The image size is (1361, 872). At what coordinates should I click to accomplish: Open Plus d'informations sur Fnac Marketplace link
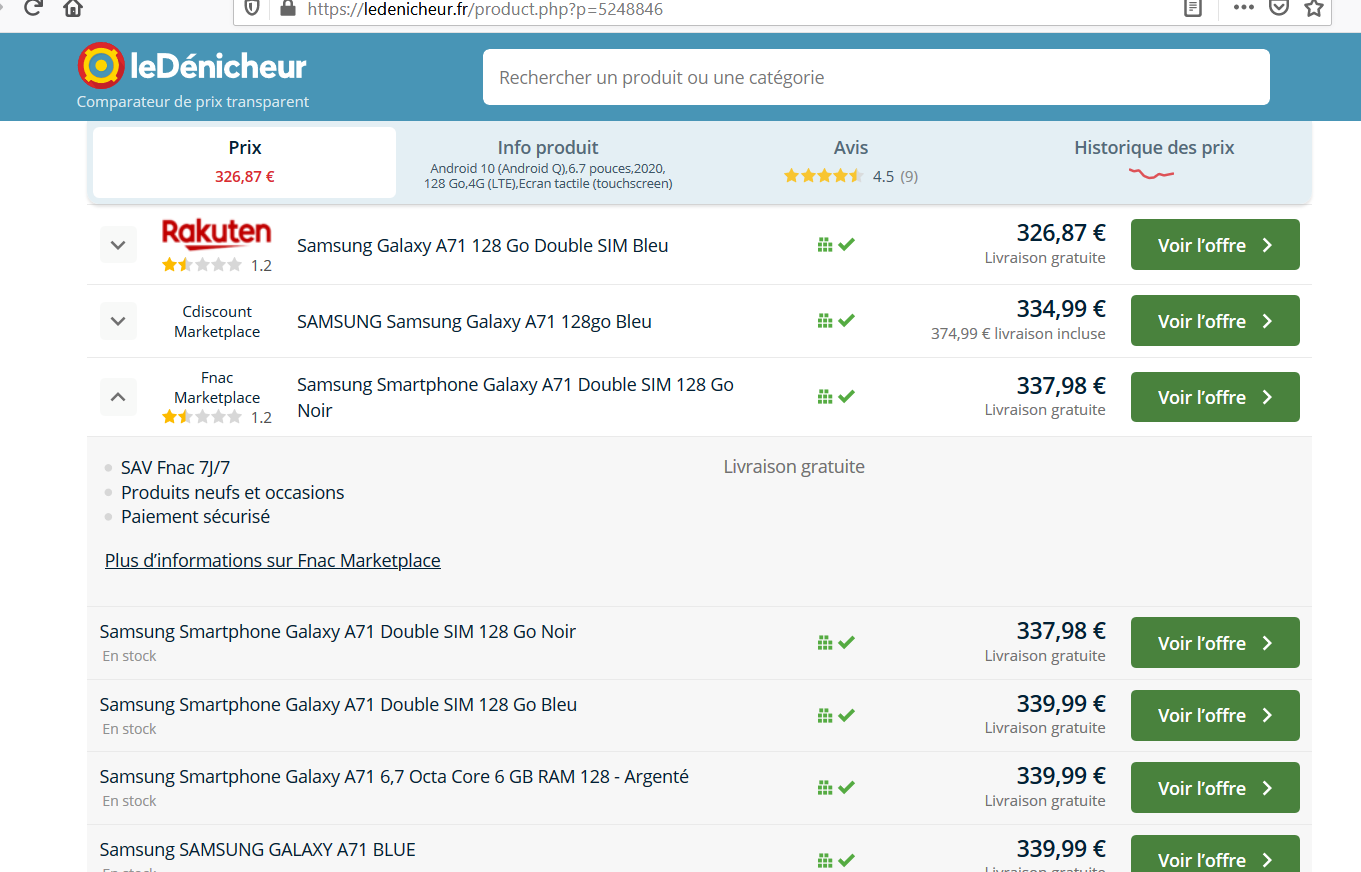[x=273, y=561]
